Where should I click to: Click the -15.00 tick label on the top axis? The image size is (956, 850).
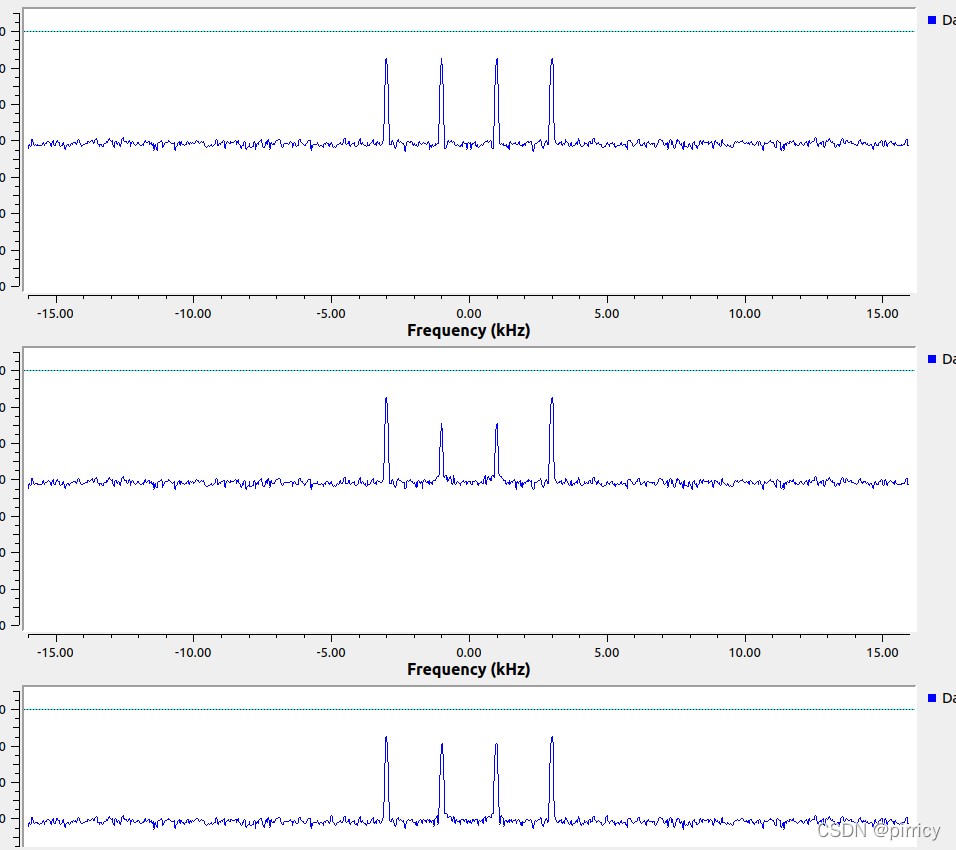click(x=56, y=313)
